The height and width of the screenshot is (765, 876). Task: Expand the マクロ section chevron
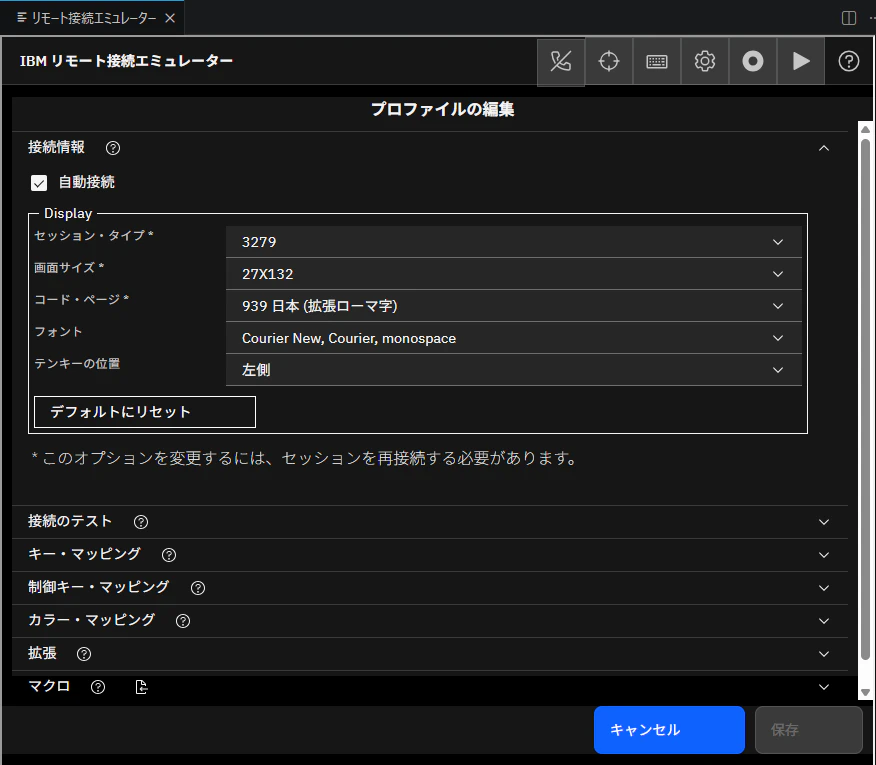tap(823, 687)
